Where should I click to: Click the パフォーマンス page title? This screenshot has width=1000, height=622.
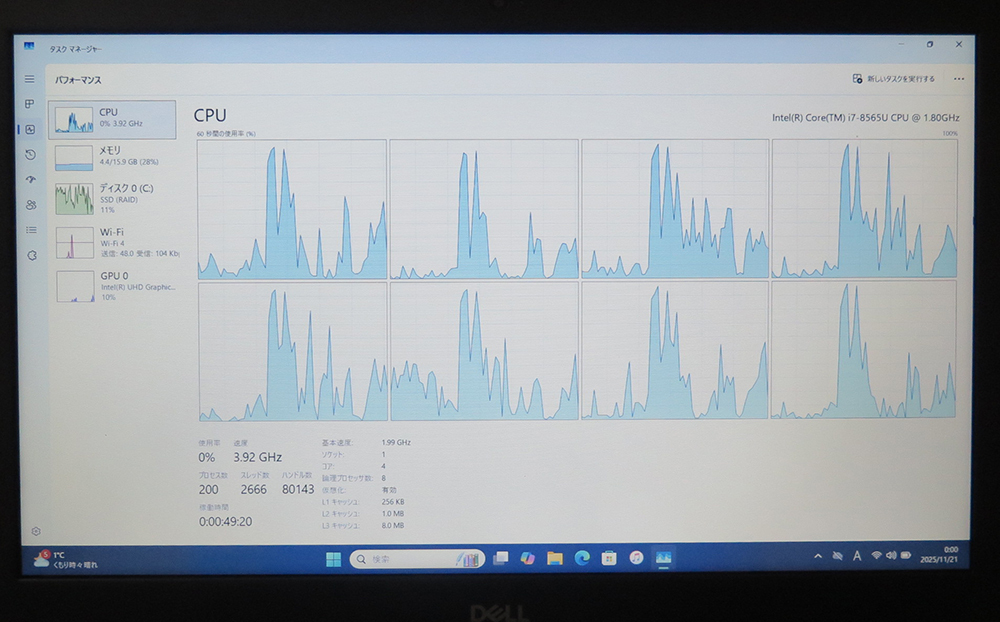point(78,80)
